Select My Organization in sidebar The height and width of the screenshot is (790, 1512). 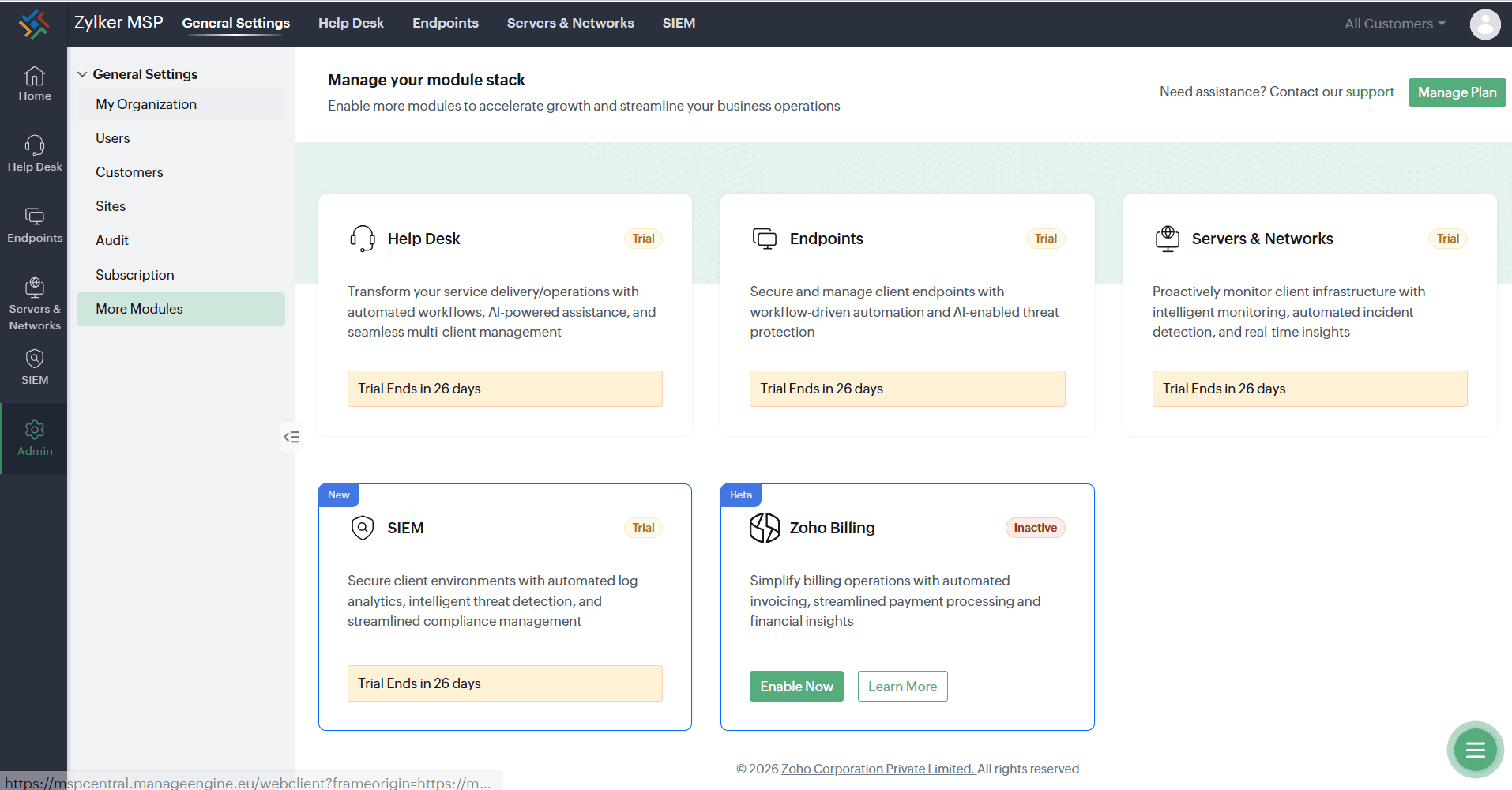click(x=181, y=104)
